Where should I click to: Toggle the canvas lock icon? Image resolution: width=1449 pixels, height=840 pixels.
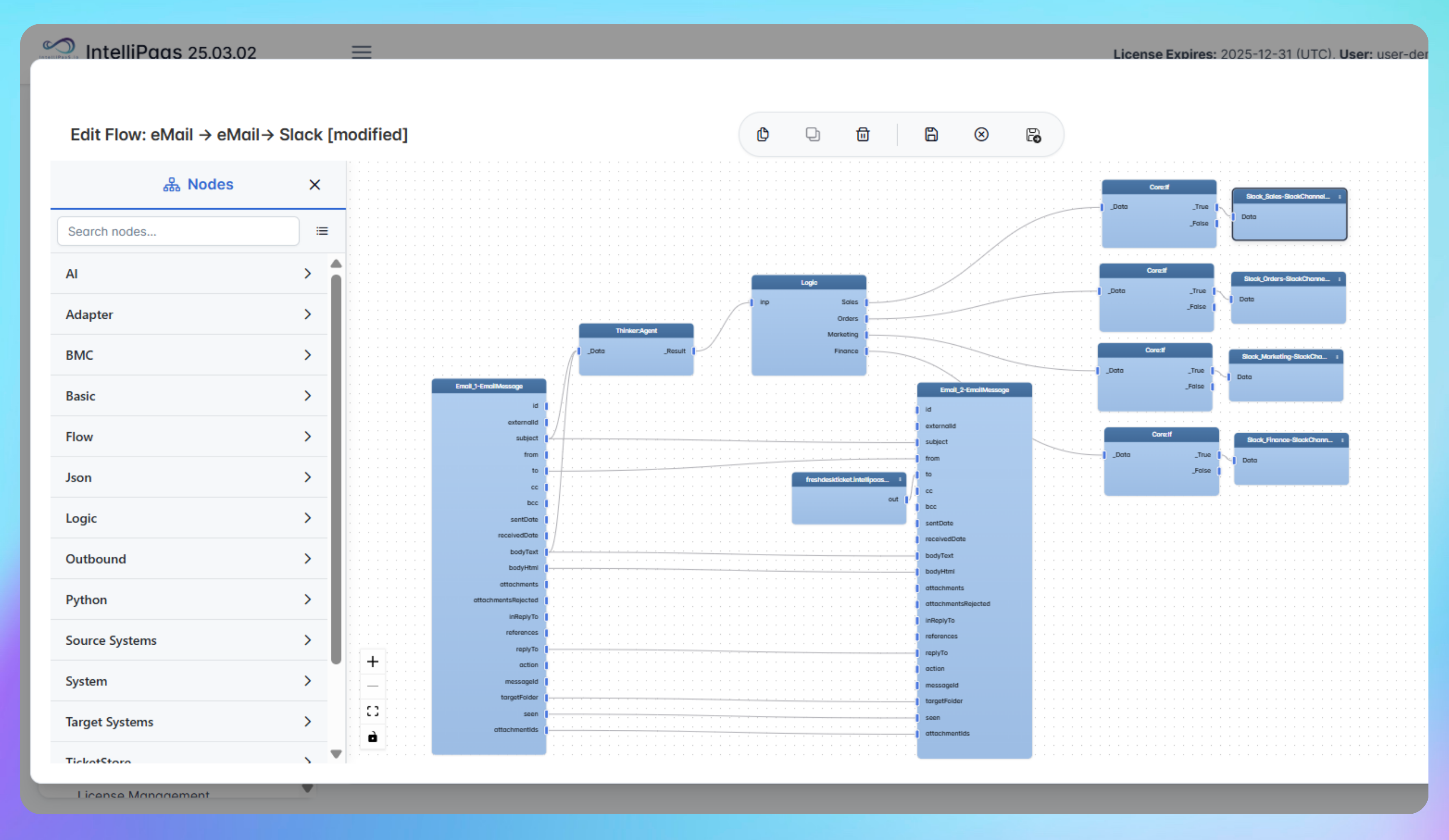[x=373, y=737]
